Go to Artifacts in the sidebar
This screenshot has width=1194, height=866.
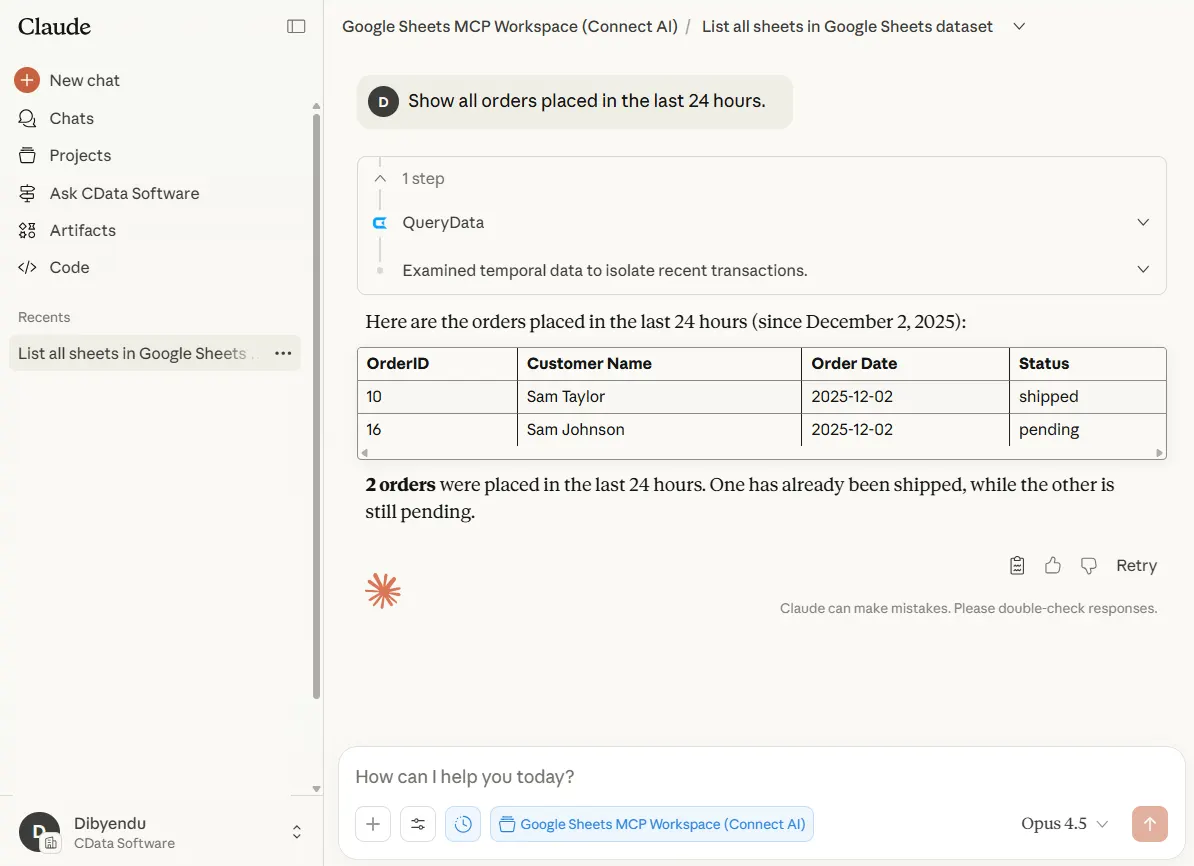tap(82, 230)
